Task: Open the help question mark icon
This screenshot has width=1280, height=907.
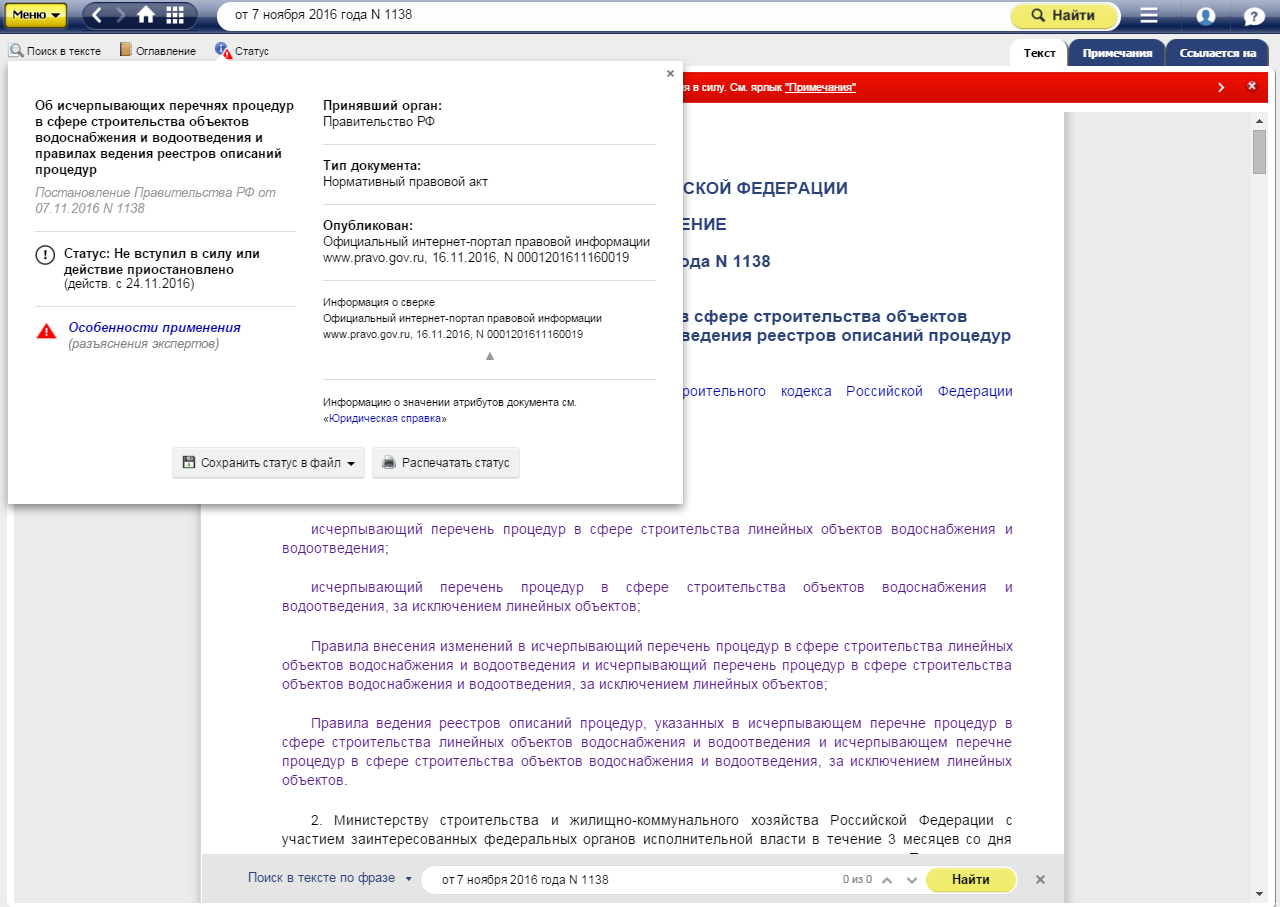Action: tap(1254, 16)
